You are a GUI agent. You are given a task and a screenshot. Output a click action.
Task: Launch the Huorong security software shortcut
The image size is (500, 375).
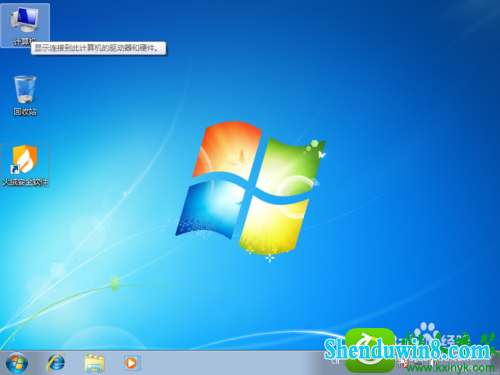25,166
